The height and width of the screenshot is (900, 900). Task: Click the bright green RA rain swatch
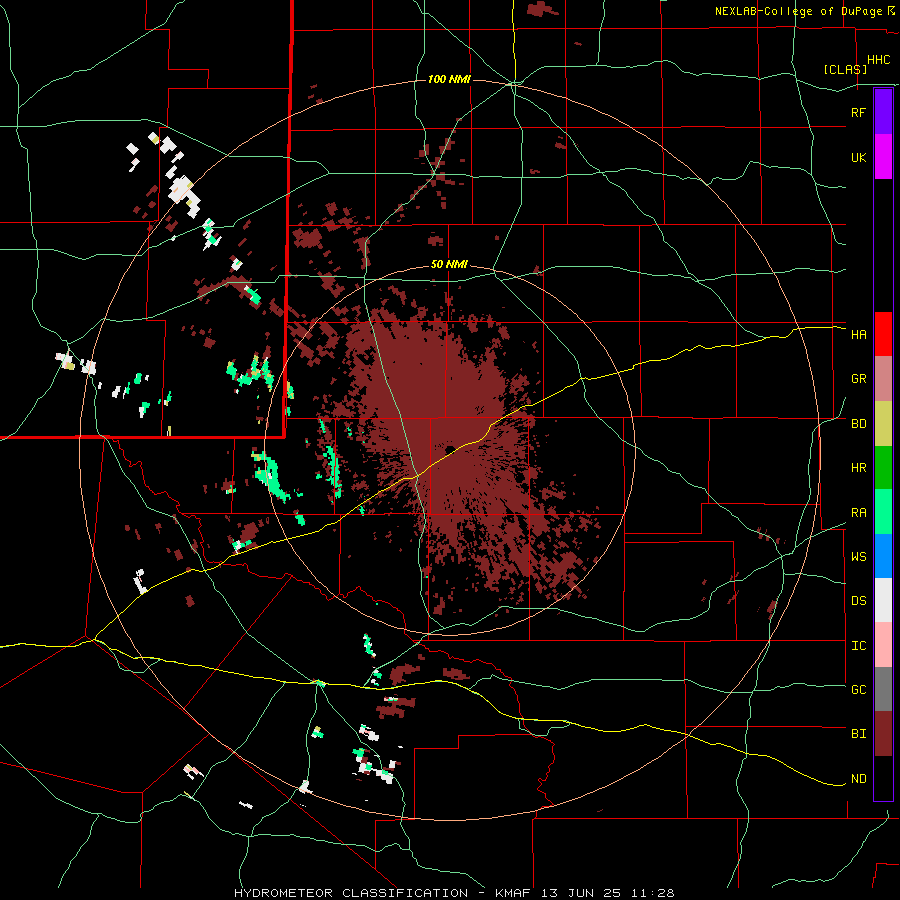pos(883,512)
